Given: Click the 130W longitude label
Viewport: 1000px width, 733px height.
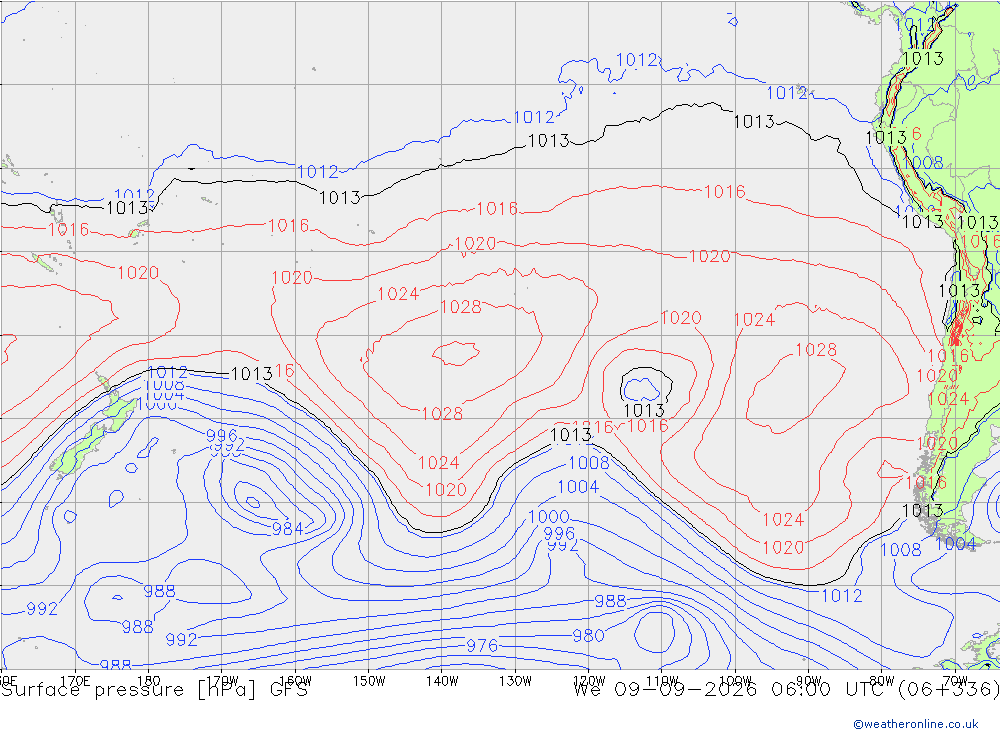Looking at the screenshot, I should 515,681.
